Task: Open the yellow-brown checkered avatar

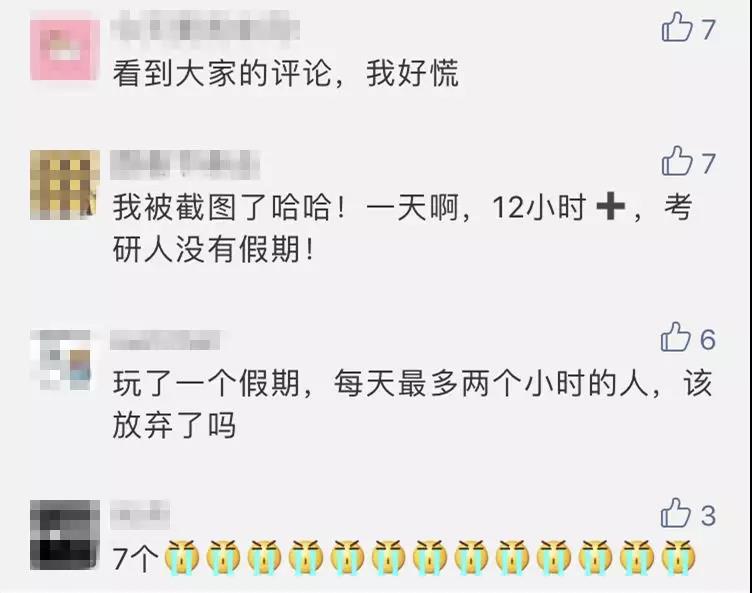Action: point(65,185)
